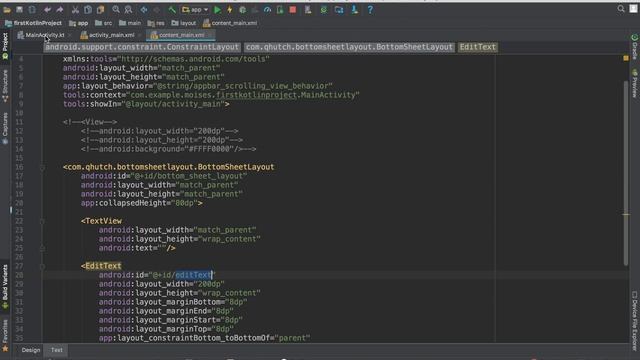Click the Cut scissors icon

75,9
